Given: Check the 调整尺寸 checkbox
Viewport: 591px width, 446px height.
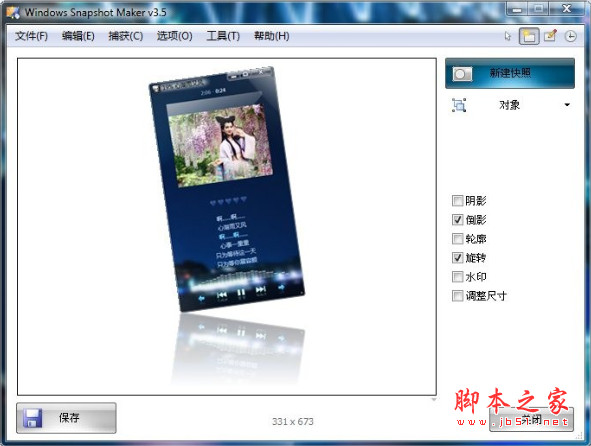Looking at the screenshot, I should (x=457, y=296).
